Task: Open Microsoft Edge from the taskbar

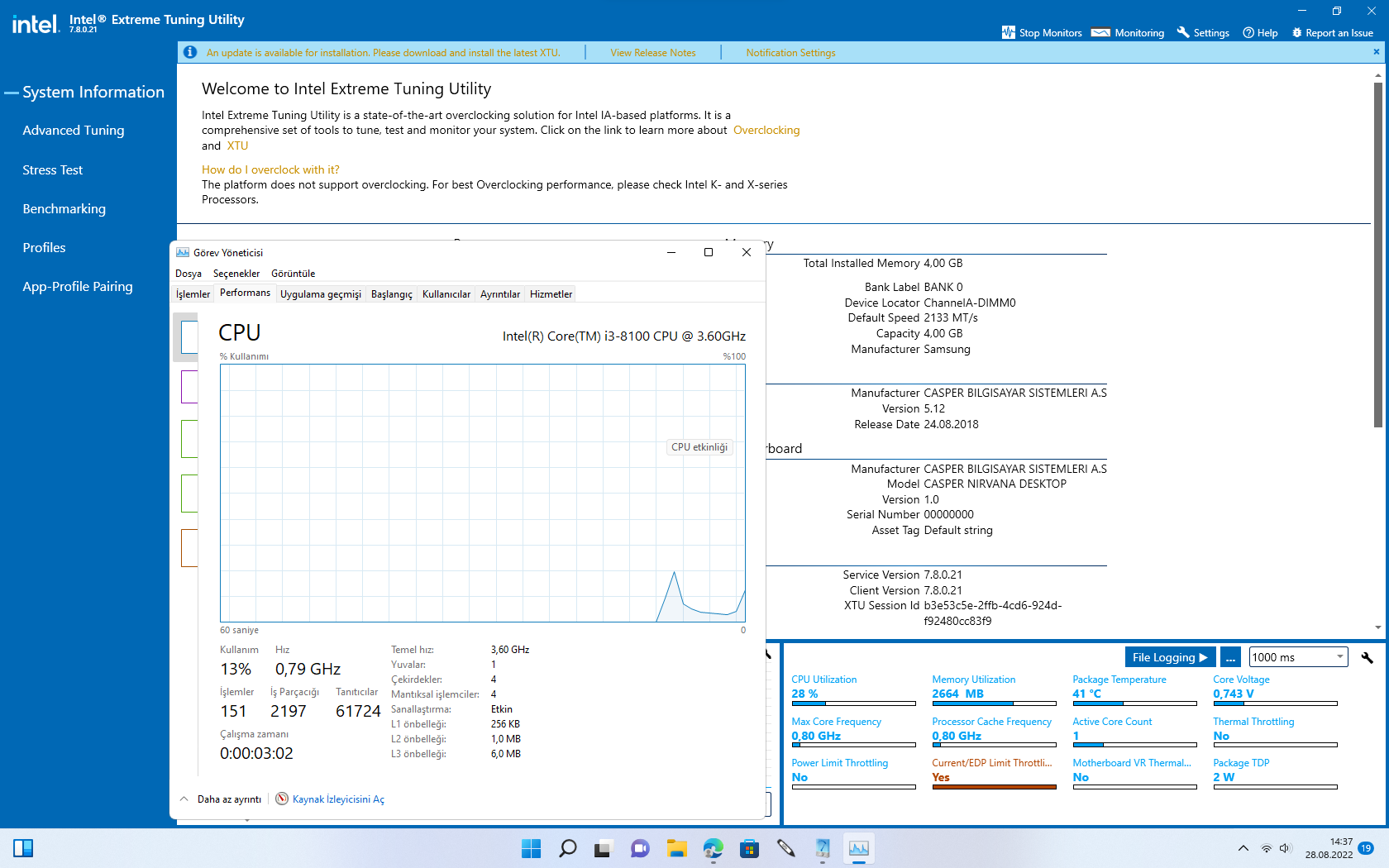Action: click(x=714, y=848)
